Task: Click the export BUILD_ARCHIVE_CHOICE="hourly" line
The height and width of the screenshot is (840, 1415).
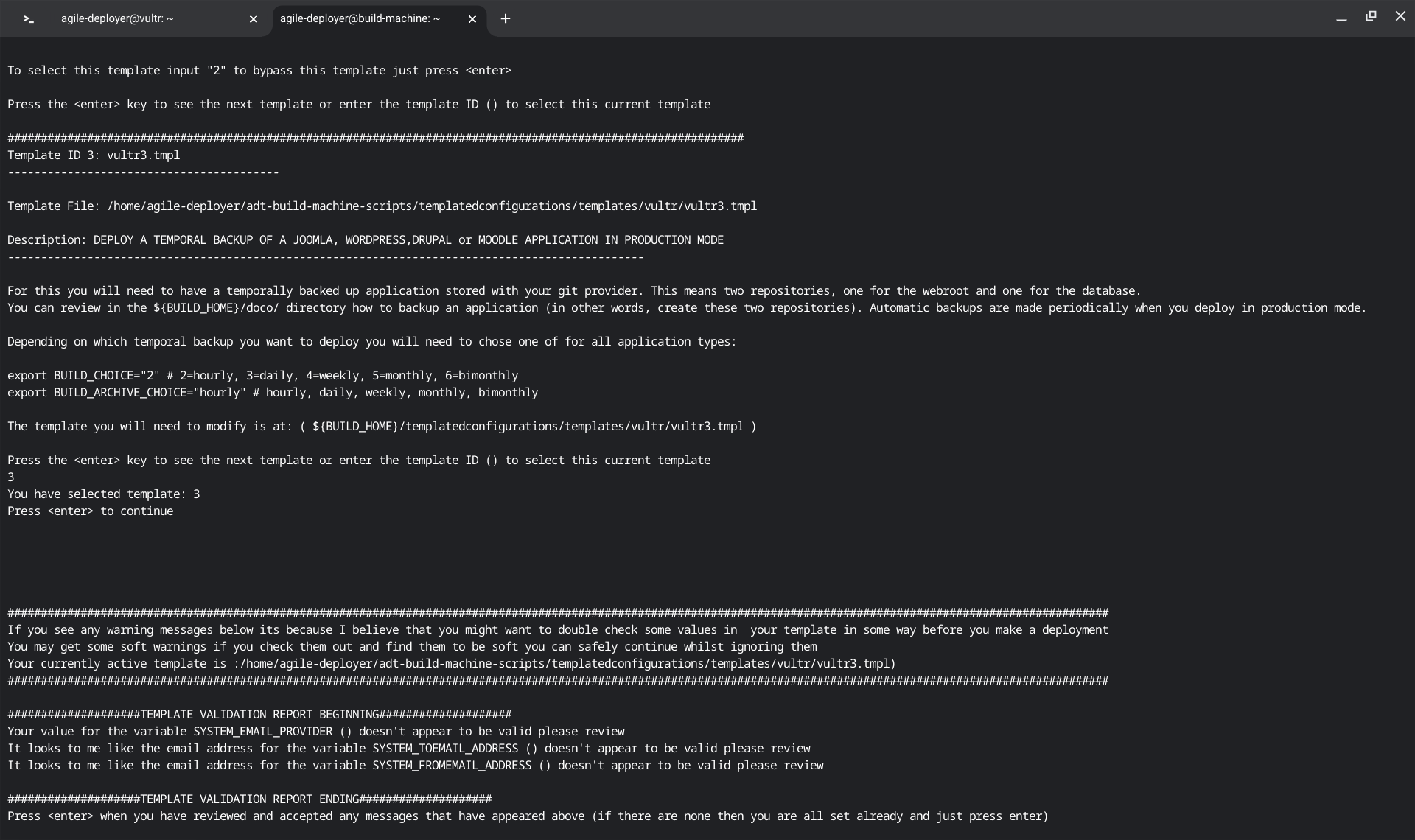Action: [273, 393]
